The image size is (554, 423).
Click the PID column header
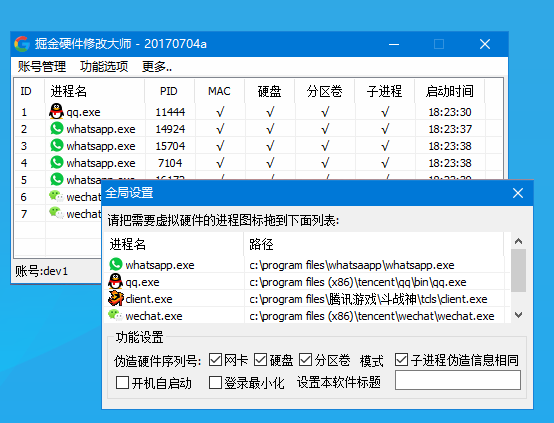click(x=169, y=91)
